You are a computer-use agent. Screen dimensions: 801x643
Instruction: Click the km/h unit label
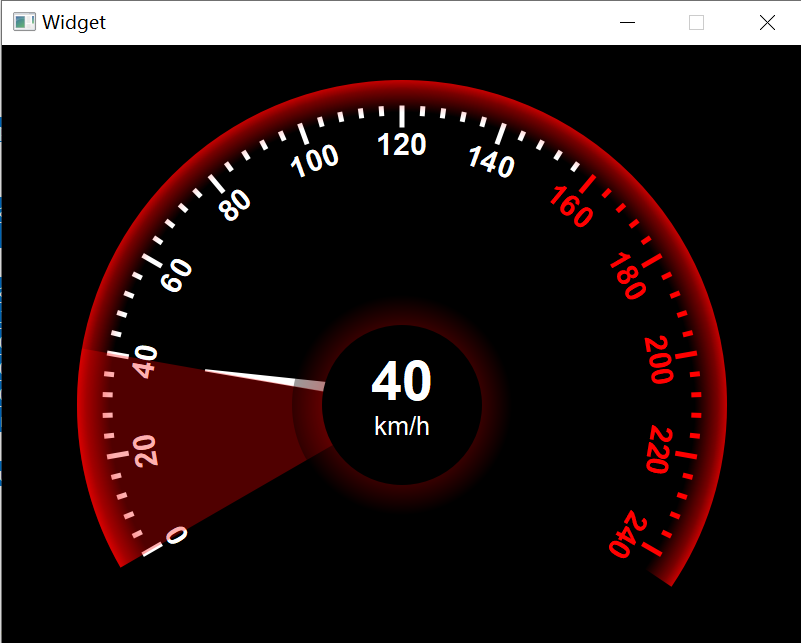402,426
